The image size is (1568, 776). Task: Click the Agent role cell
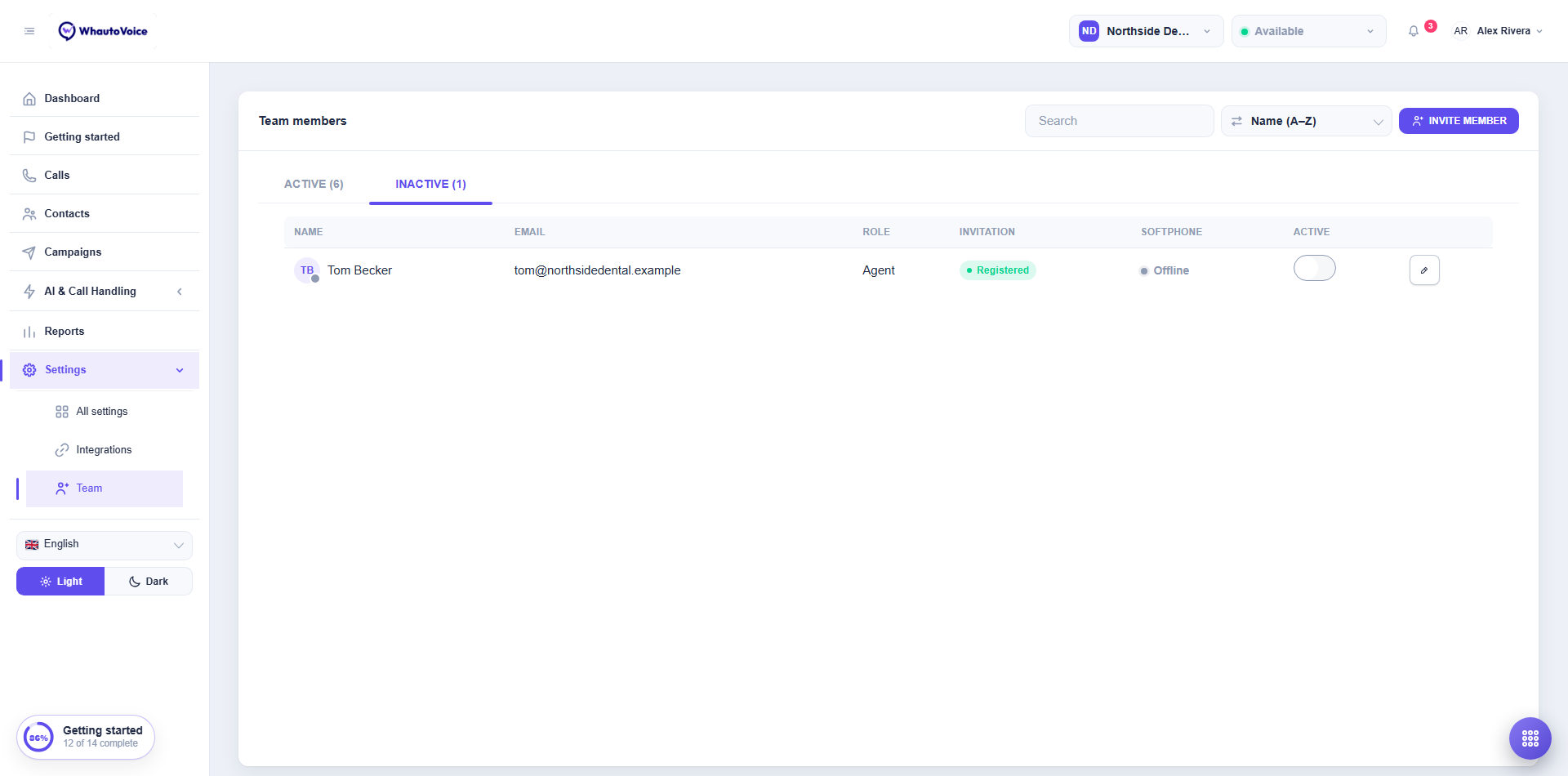(x=879, y=270)
